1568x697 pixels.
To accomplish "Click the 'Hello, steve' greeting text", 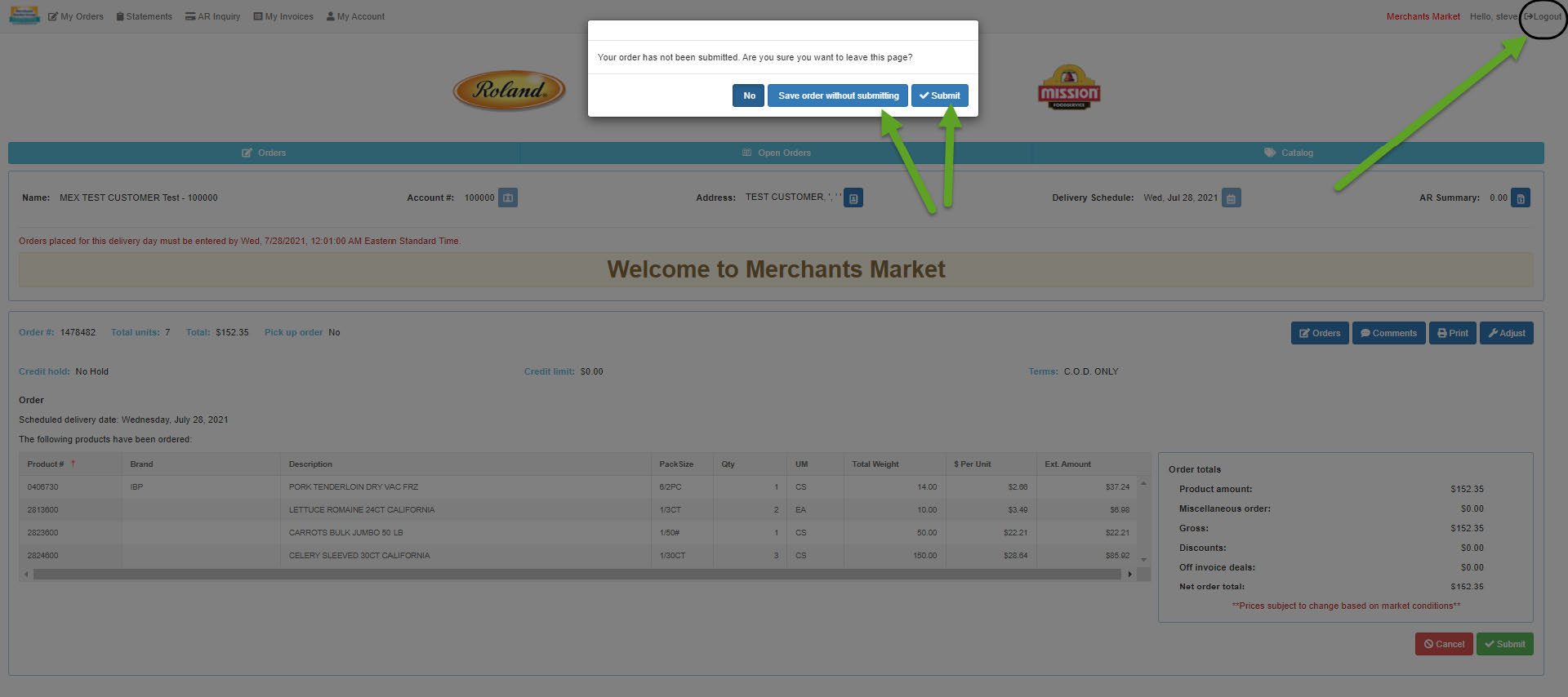I will point(1494,16).
